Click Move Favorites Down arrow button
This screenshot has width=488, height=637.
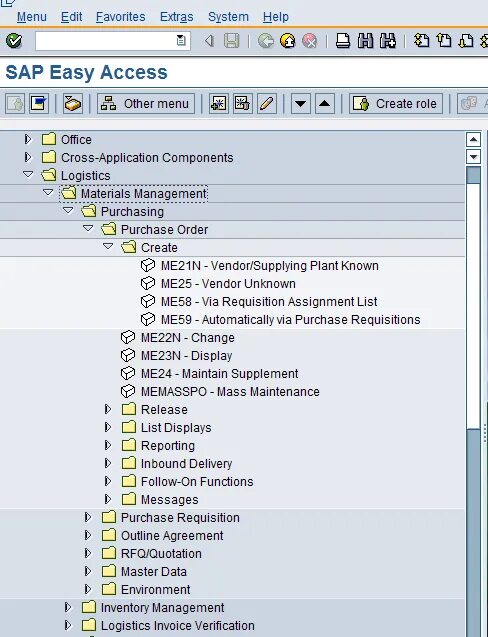tap(301, 104)
